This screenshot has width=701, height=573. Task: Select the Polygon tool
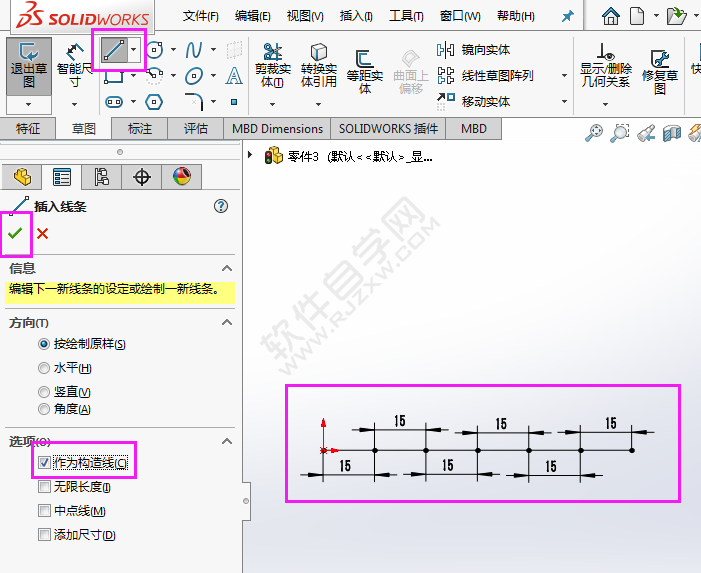point(154,102)
